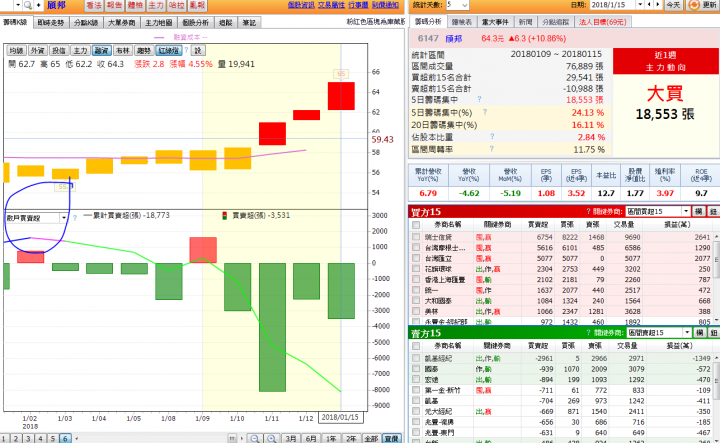Open the 交易屬性 link
Viewport: 720px width, 443px height.
(332, 5)
